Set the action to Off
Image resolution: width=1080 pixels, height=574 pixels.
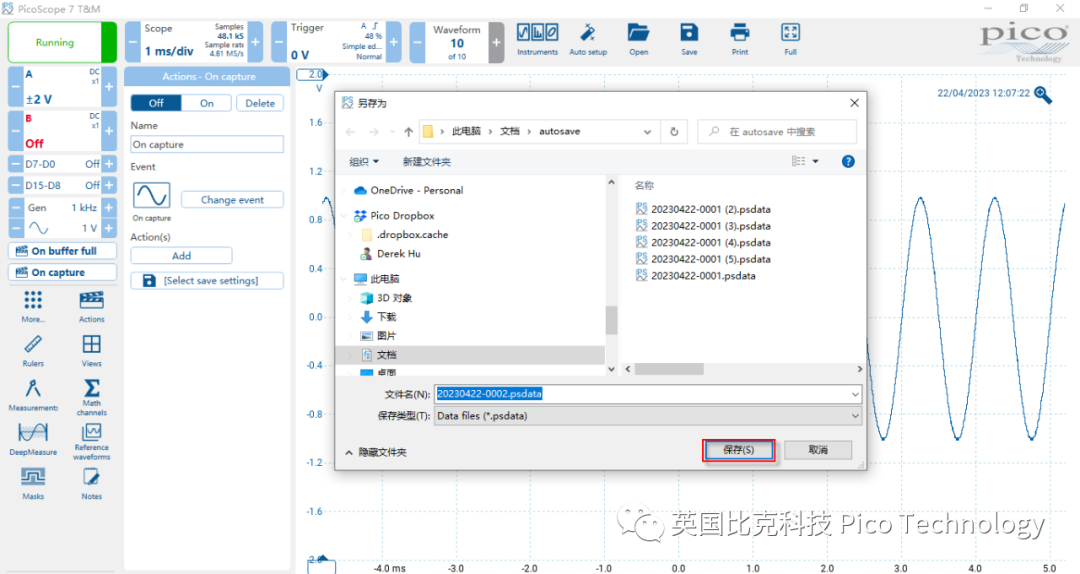(x=156, y=103)
